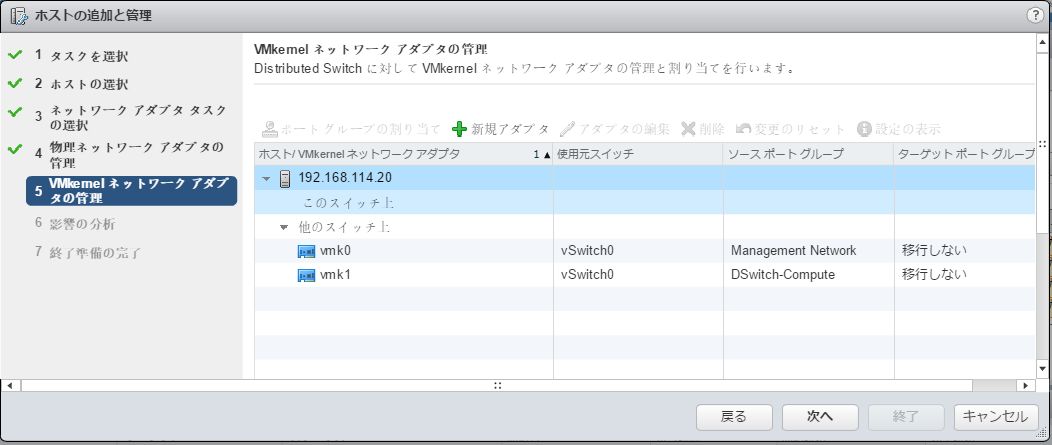1052x445 pixels.
Task: Click the Add and Manage Hosts title icon
Action: coord(19,15)
